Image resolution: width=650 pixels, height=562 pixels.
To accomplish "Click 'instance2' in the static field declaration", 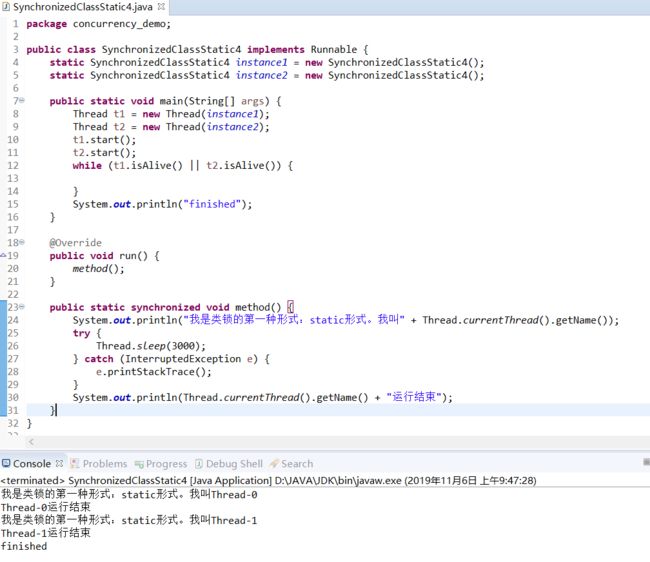I will coord(262,75).
